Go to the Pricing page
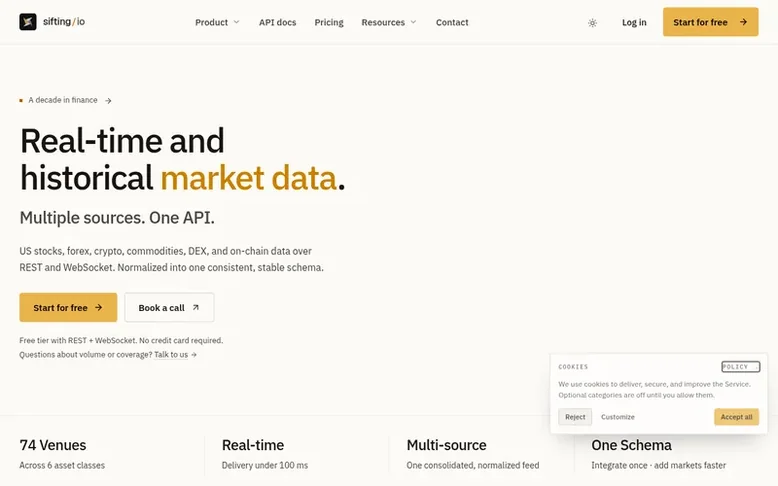This screenshot has height=486, width=778. 329,22
